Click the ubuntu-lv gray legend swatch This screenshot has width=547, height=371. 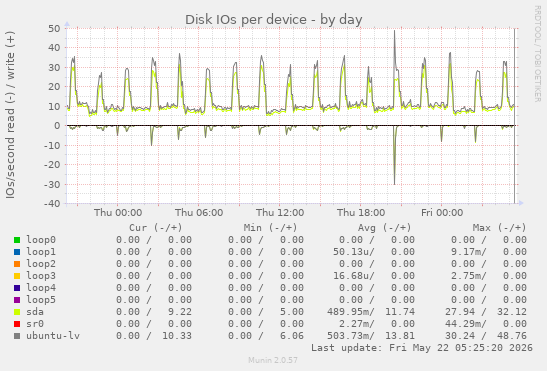pyautogui.click(x=17, y=336)
